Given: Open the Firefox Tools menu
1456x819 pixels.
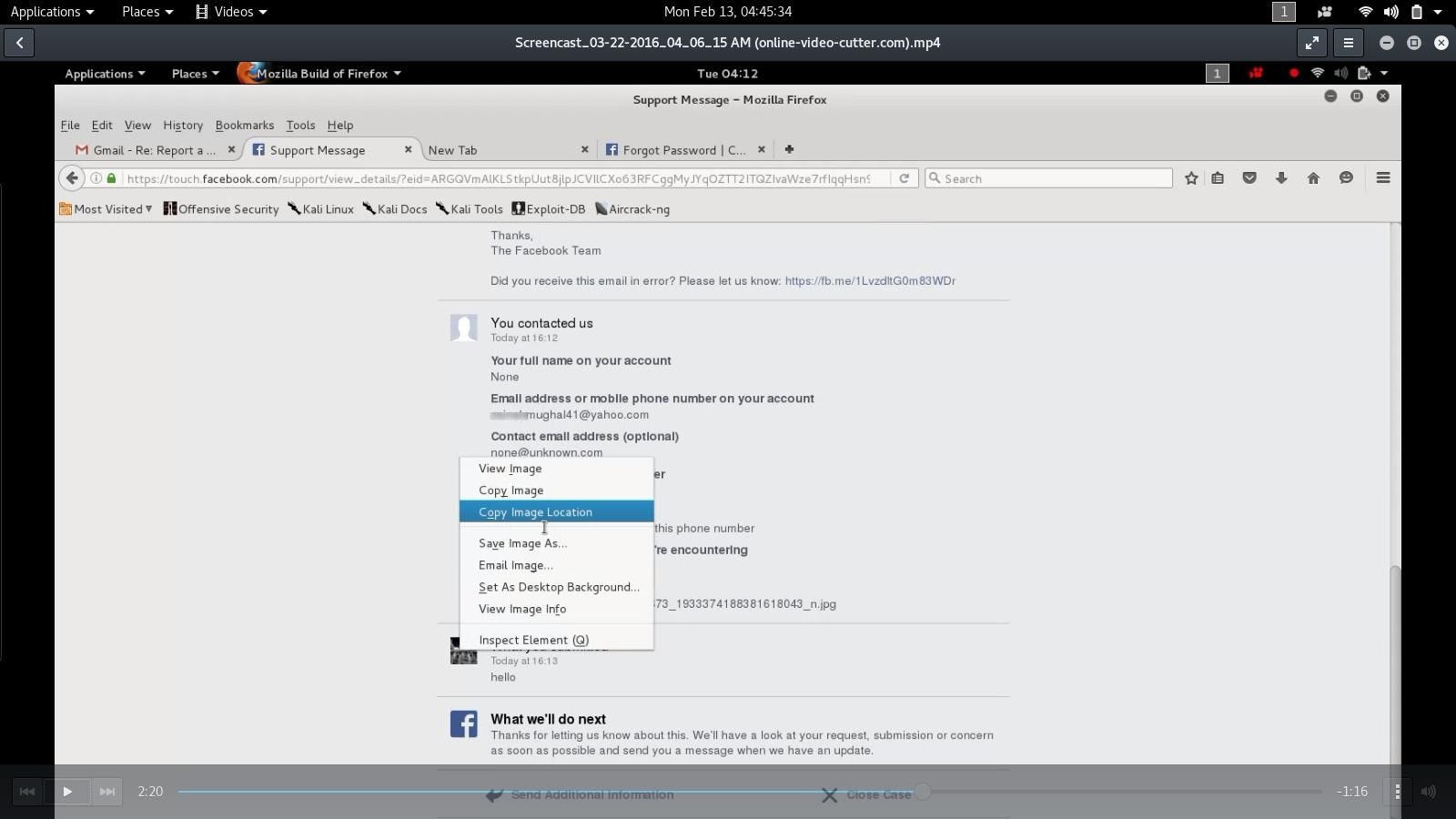Looking at the screenshot, I should click(x=300, y=126).
